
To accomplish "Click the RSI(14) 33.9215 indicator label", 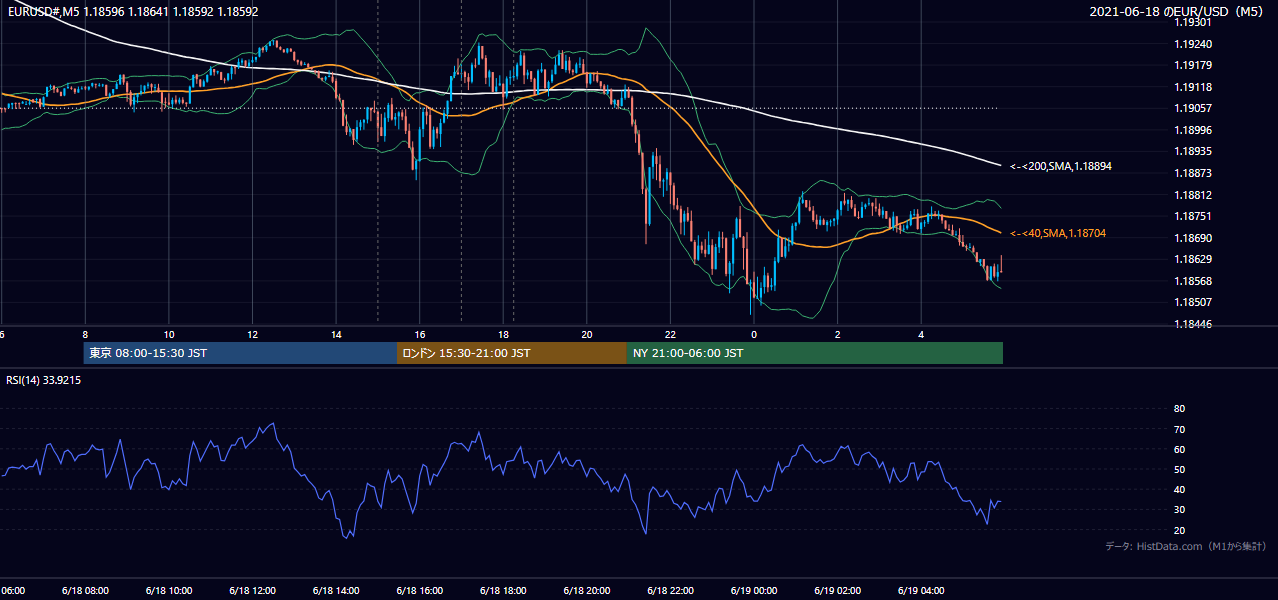I will tap(44, 380).
